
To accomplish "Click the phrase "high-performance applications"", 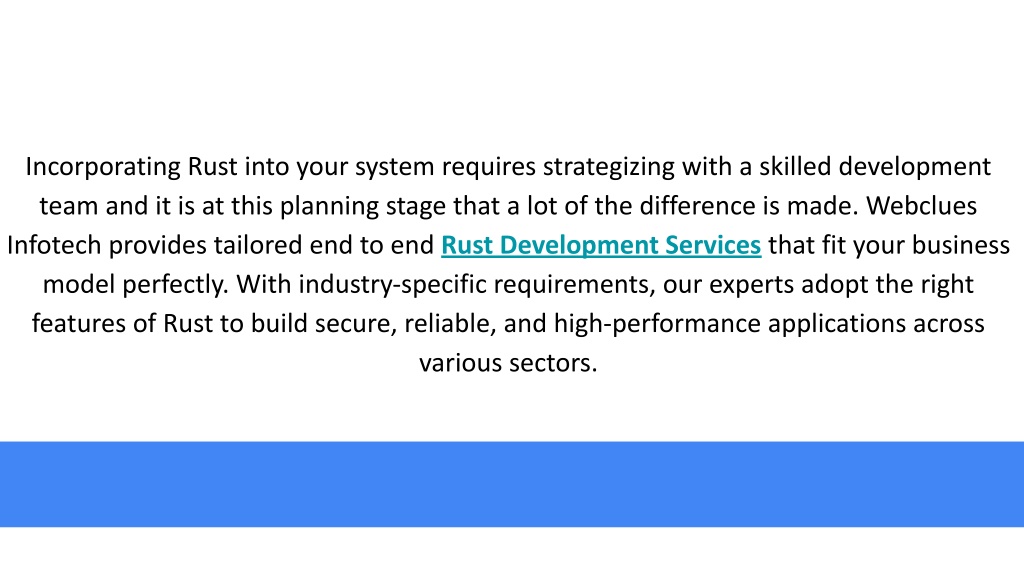I will [x=729, y=324].
